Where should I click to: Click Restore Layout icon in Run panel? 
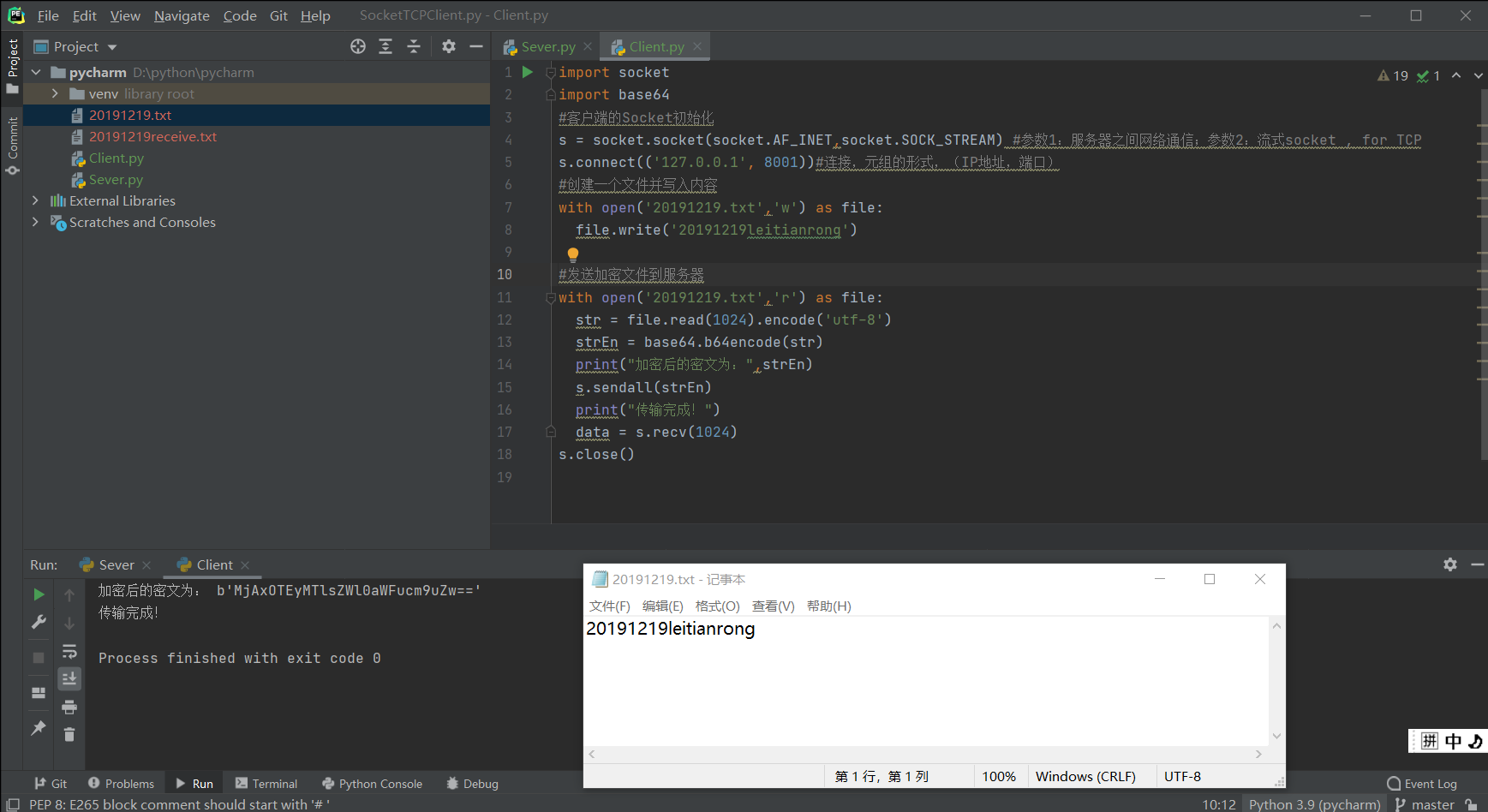pyautogui.click(x=39, y=692)
